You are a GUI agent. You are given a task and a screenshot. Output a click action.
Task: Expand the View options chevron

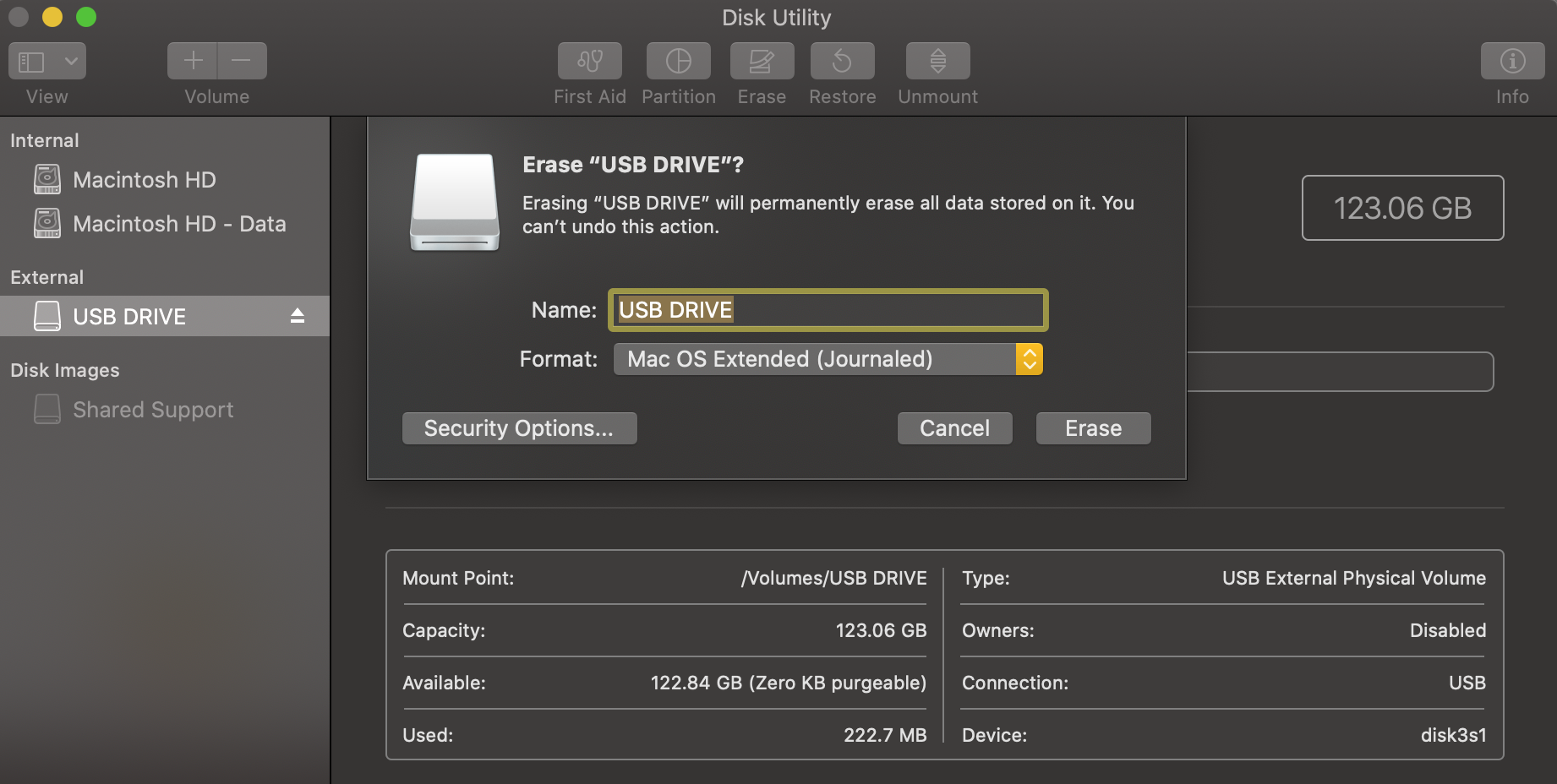[71, 60]
